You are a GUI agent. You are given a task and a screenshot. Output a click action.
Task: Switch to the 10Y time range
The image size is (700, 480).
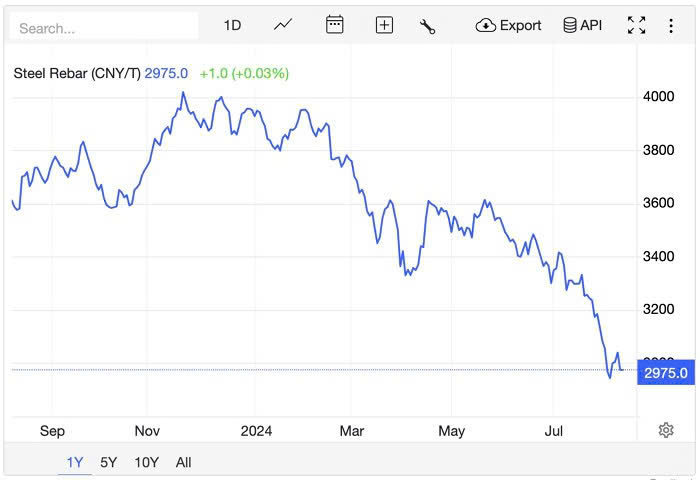point(146,462)
